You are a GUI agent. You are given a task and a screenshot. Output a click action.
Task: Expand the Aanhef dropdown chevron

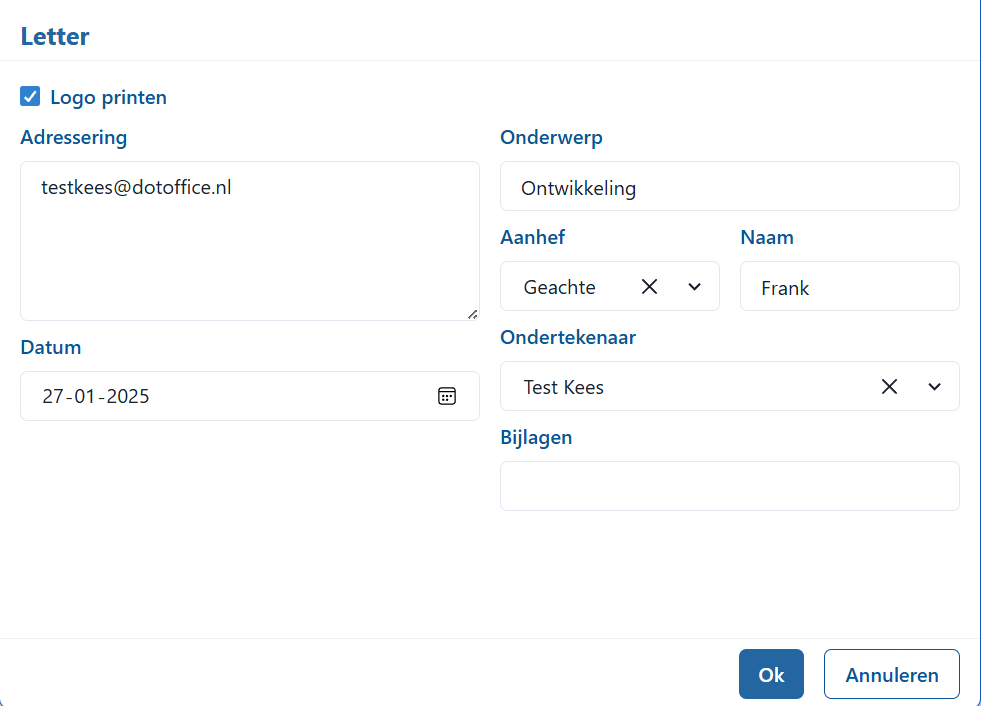coord(695,287)
